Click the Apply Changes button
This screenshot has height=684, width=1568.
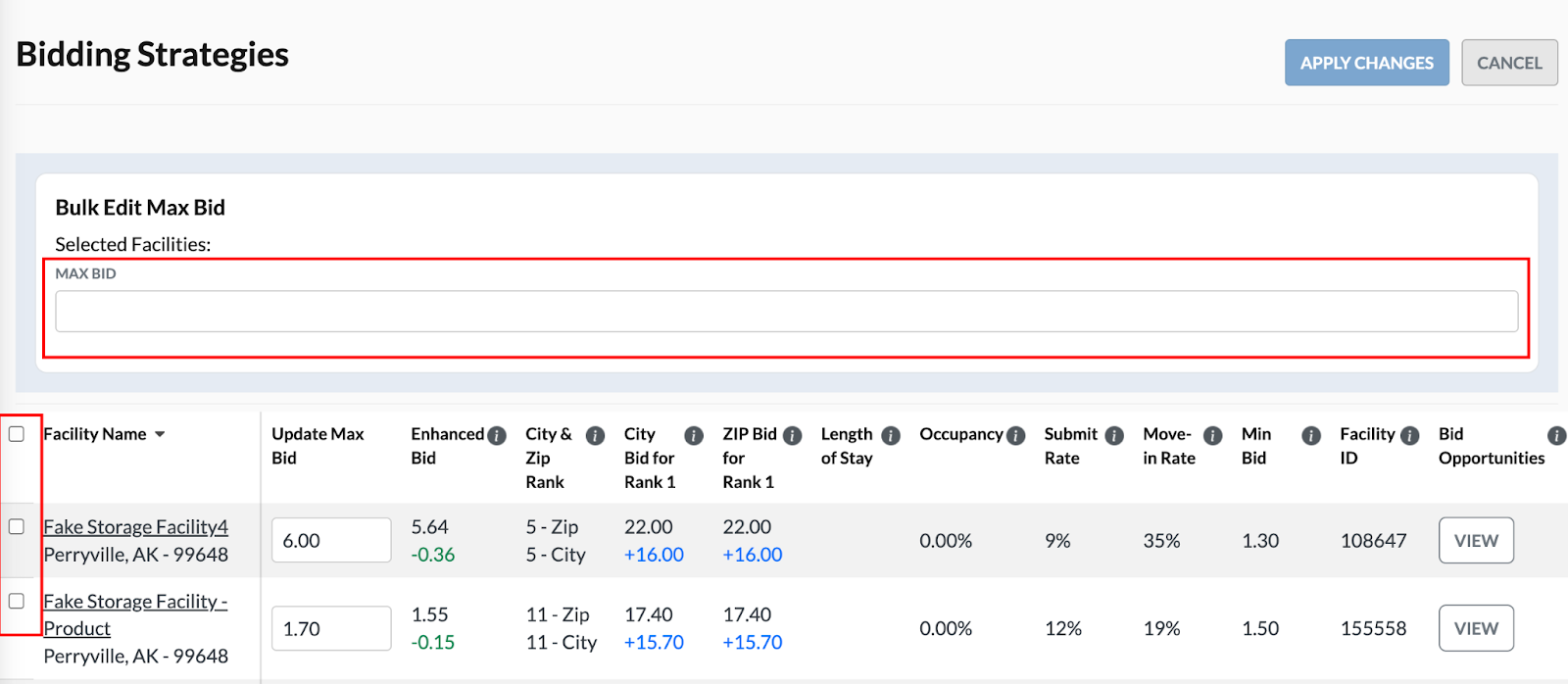coord(1367,63)
